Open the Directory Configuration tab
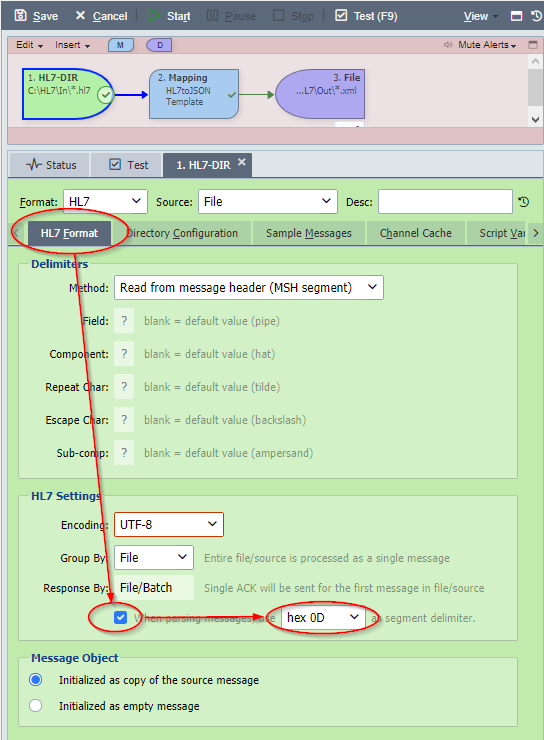 [182, 233]
